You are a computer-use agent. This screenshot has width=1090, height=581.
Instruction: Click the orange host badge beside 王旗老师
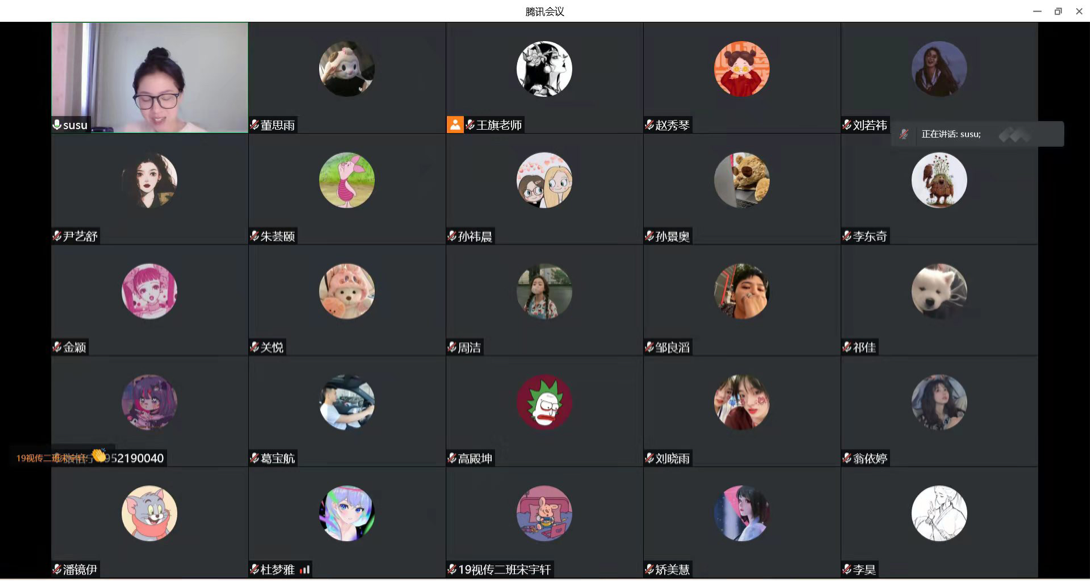pyautogui.click(x=455, y=125)
